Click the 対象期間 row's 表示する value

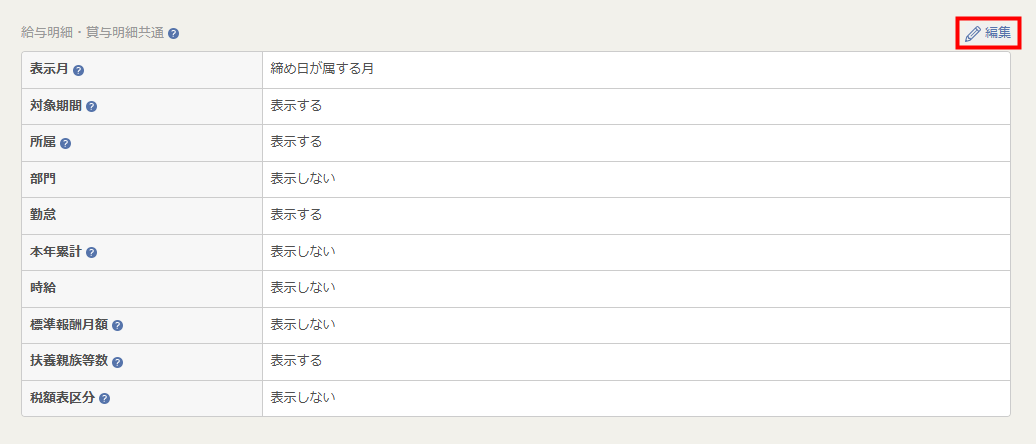pyautogui.click(x=296, y=106)
